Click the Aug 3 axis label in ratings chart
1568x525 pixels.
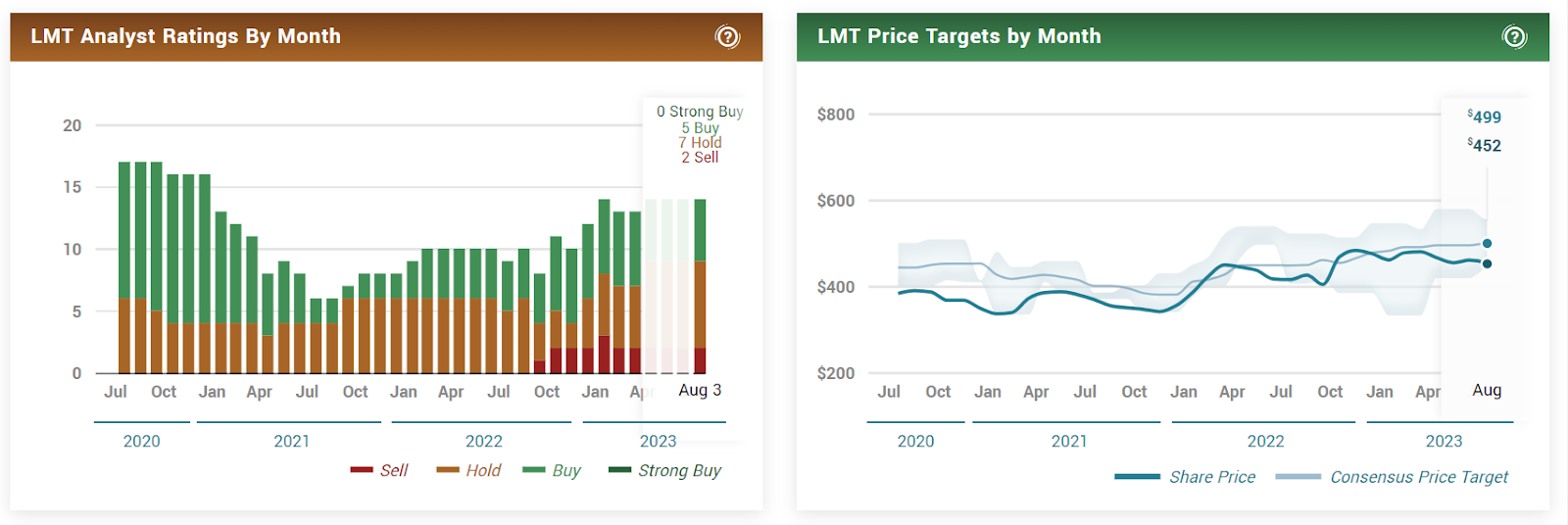pyautogui.click(x=700, y=390)
